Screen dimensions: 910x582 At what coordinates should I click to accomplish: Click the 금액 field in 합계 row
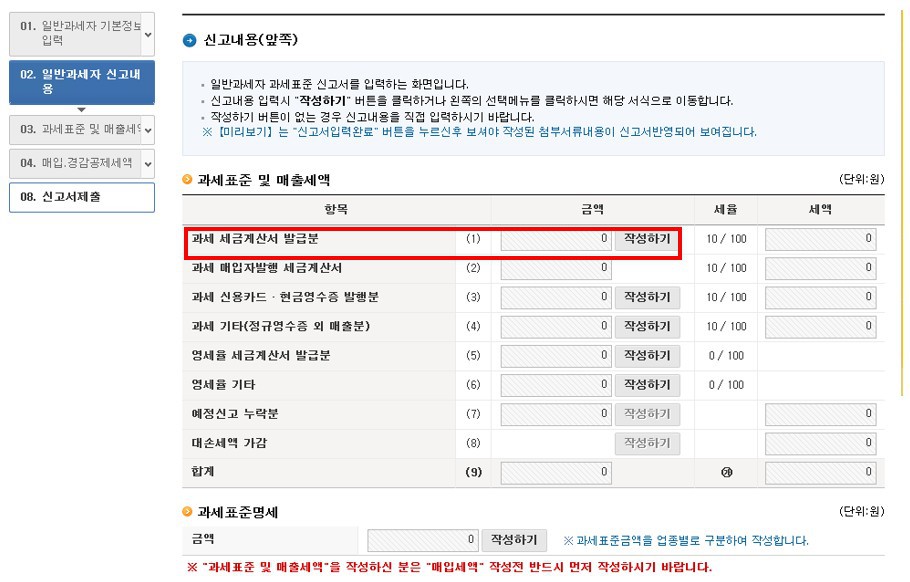556,472
